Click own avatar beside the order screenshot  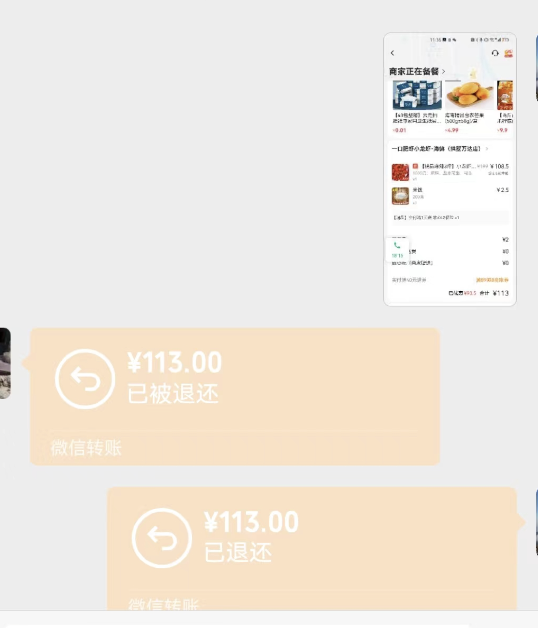(536, 68)
